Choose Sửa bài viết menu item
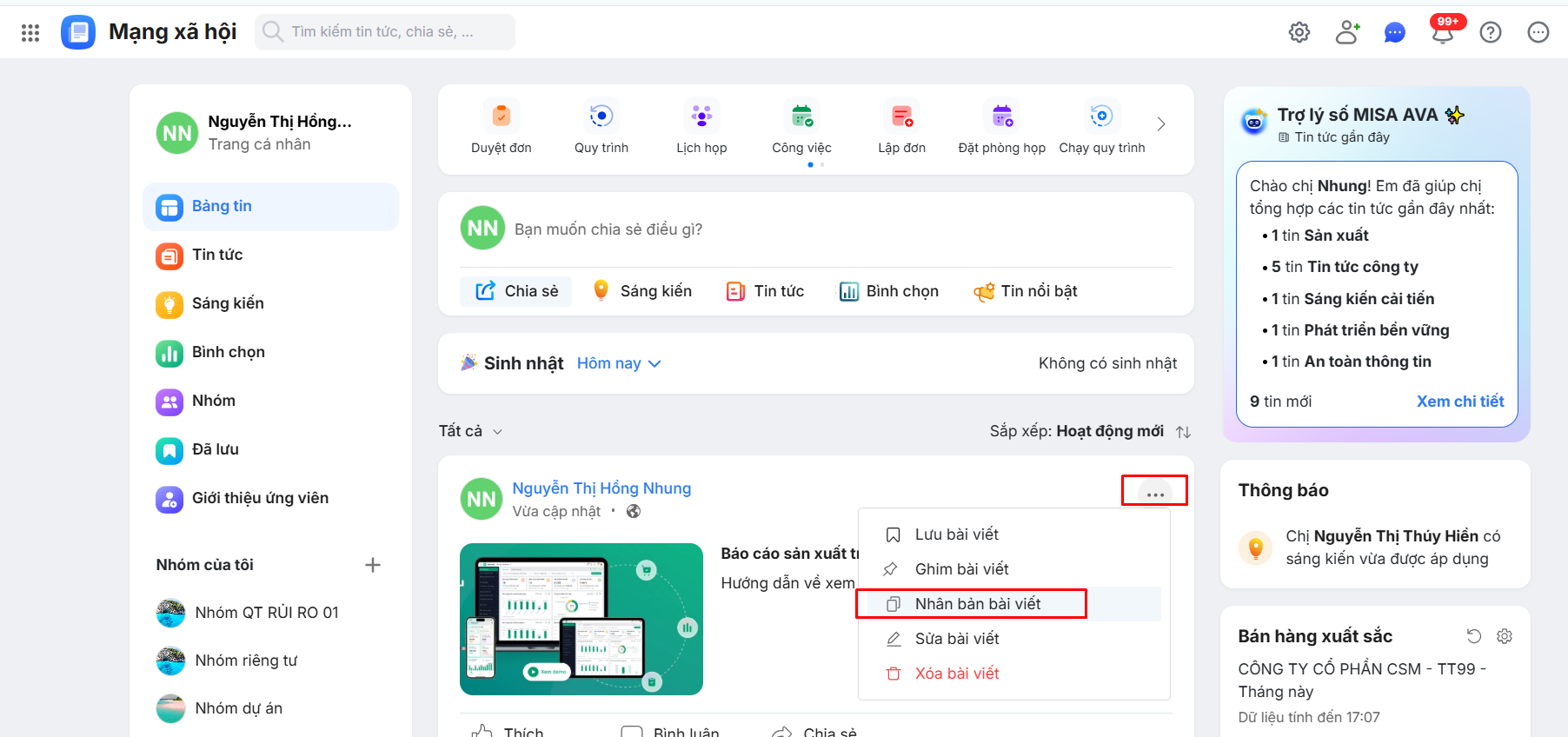The image size is (1568, 737). pos(1013,639)
